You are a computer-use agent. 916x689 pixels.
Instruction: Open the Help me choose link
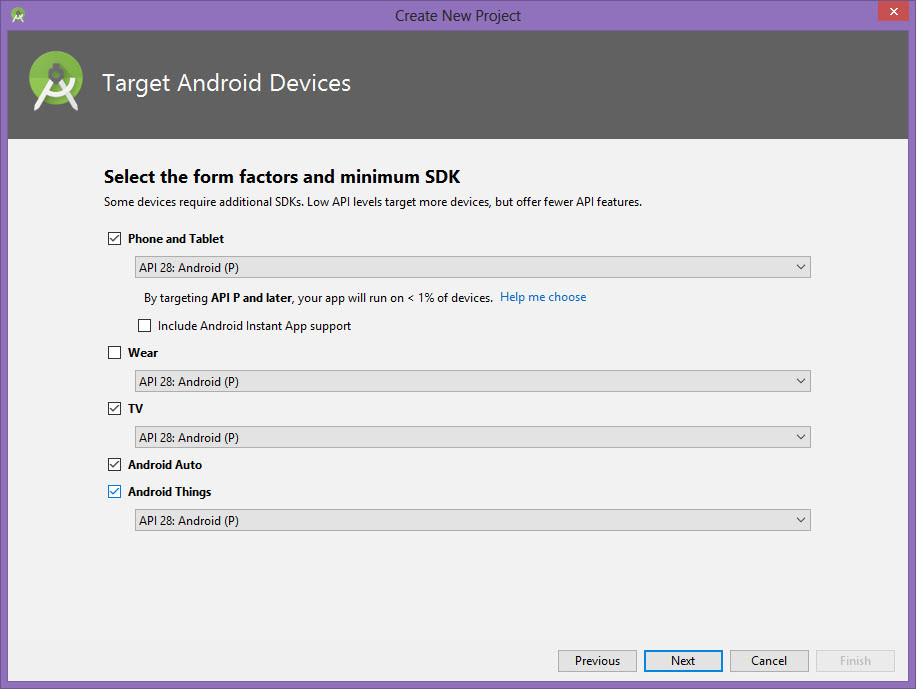coord(543,297)
